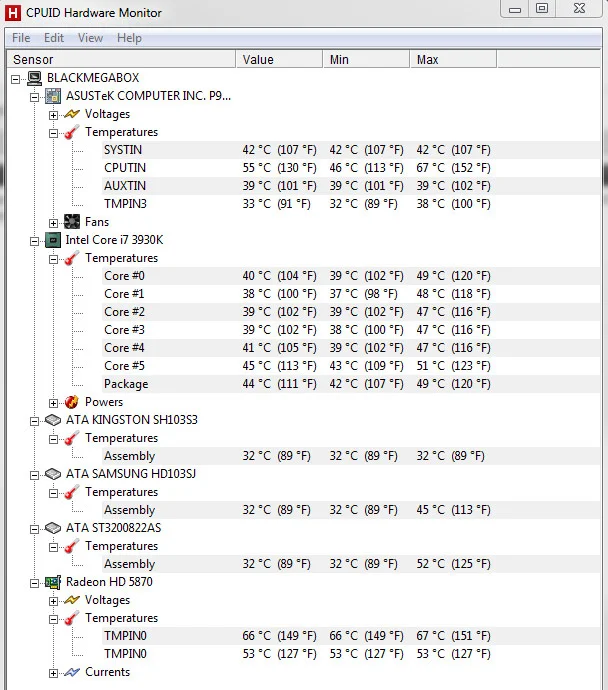Click the Powers flame icon
Image resolution: width=608 pixels, height=690 pixels.
(72, 402)
